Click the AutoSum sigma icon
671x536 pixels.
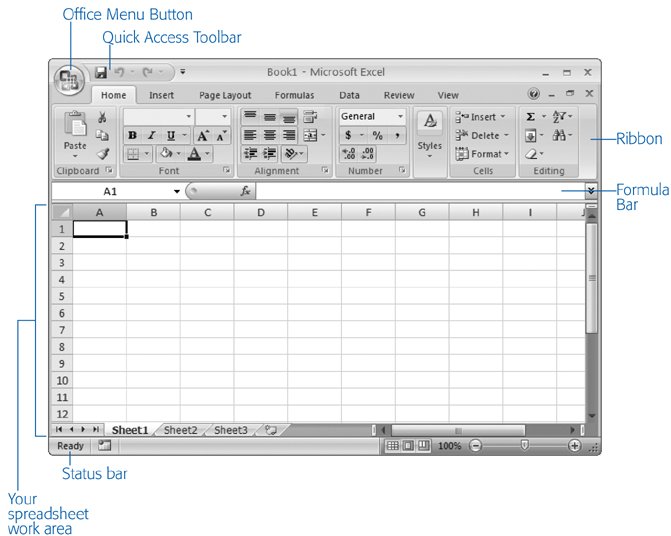(531, 117)
